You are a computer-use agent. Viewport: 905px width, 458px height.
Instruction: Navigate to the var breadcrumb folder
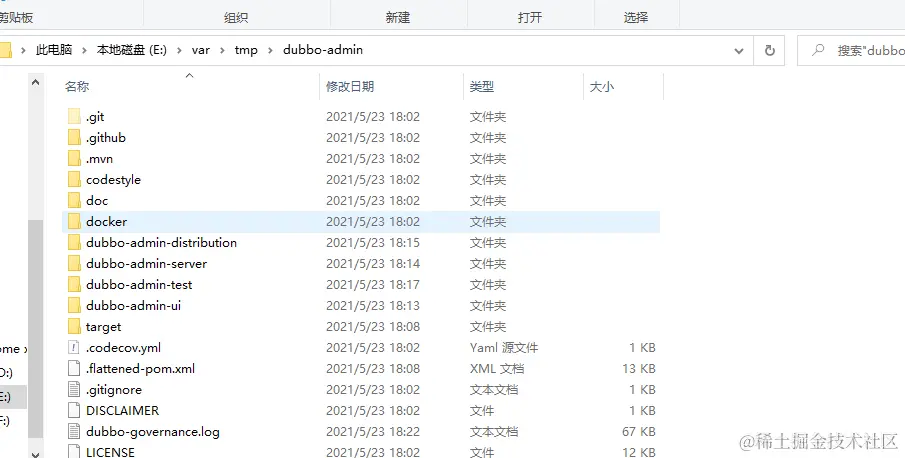point(201,50)
